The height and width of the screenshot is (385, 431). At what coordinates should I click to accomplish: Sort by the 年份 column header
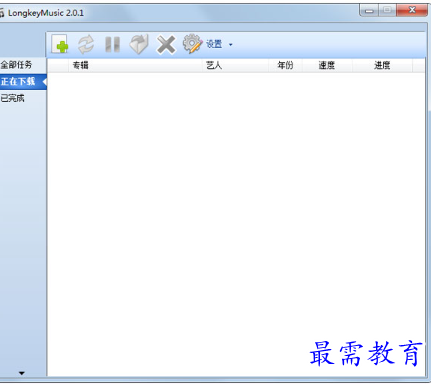click(x=285, y=65)
